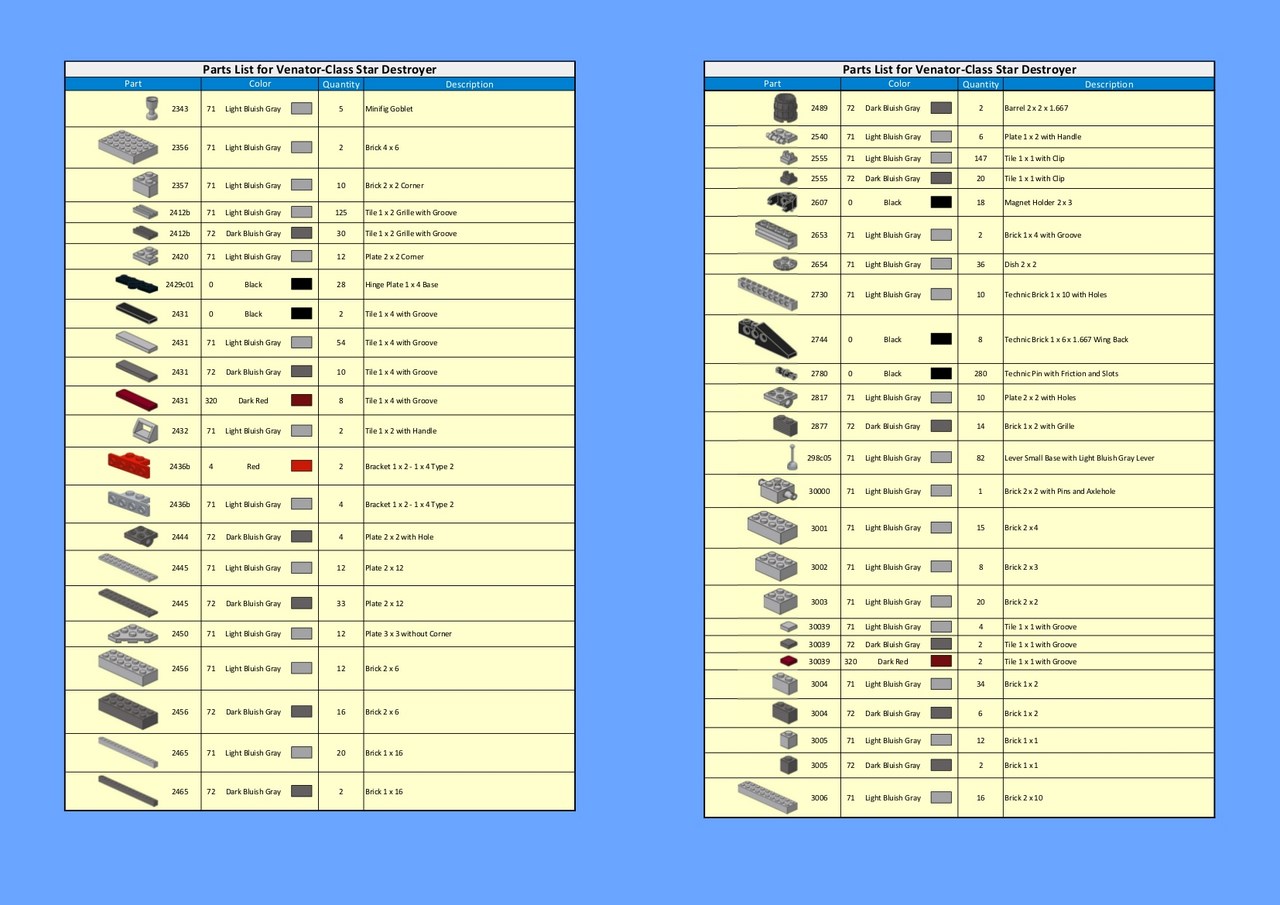
Task: Select the quantity value 125
Action: pyautogui.click(x=341, y=213)
